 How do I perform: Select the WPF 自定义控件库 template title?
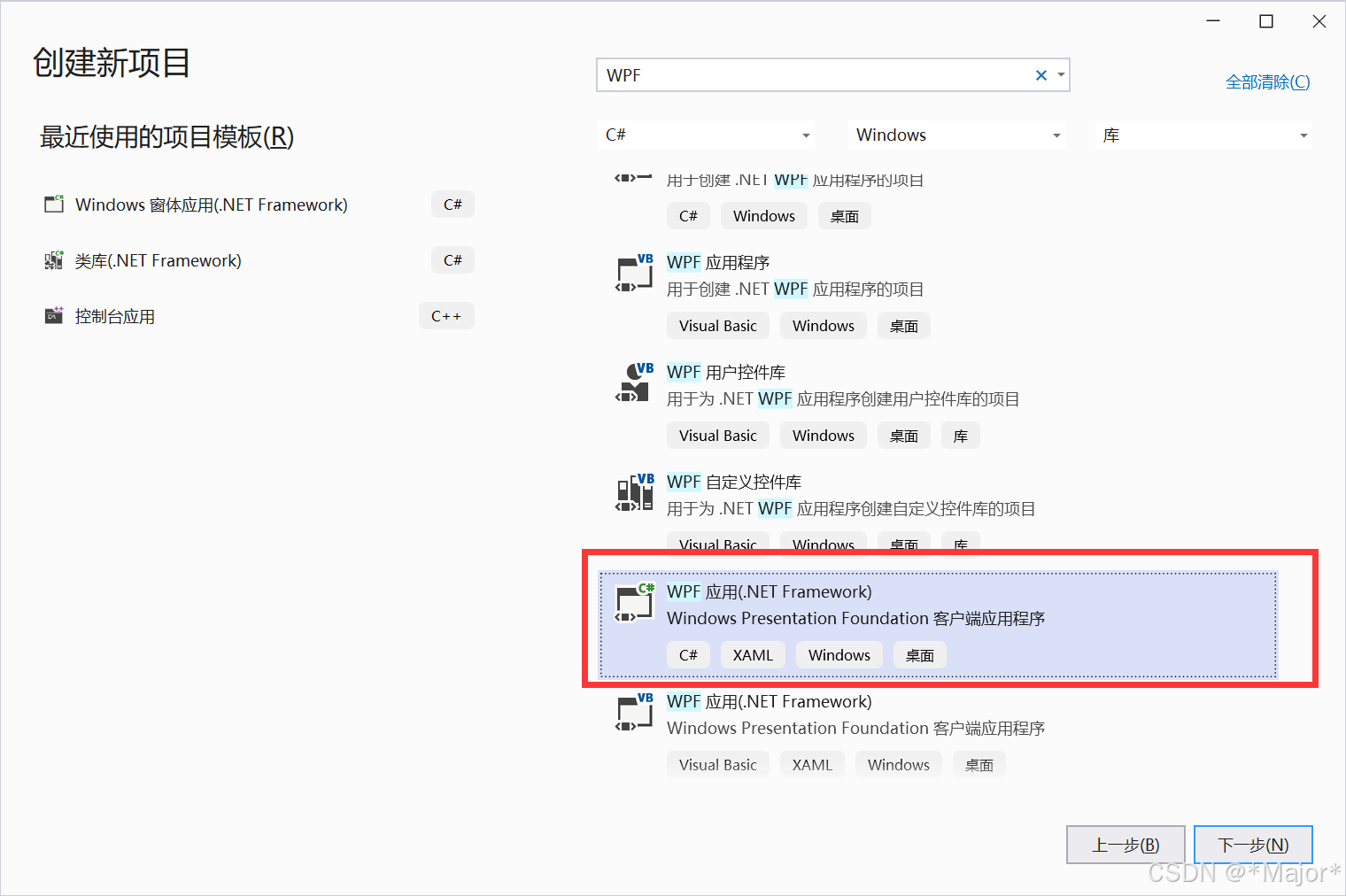click(734, 482)
